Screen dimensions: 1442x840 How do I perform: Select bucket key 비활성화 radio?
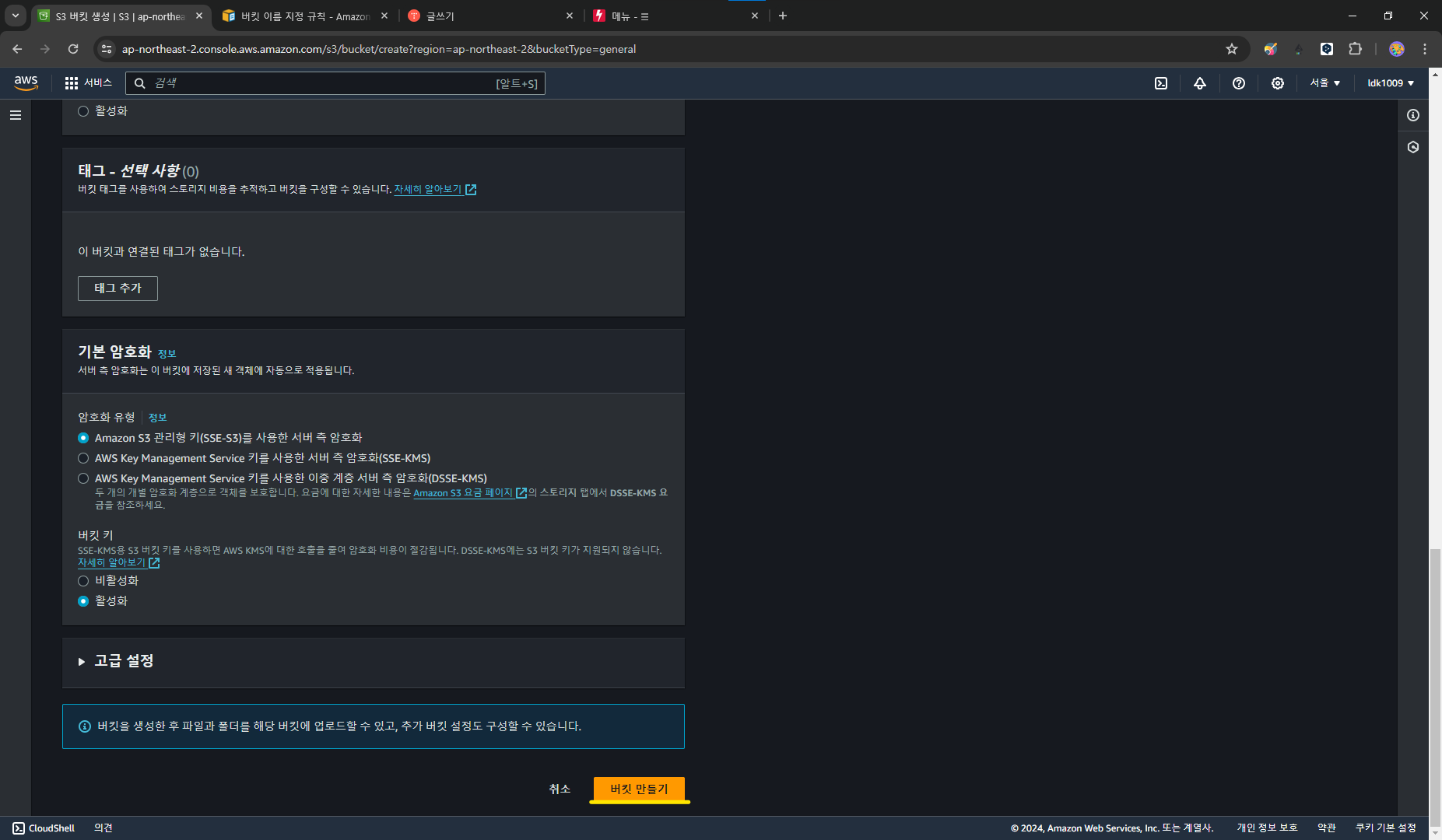click(83, 581)
